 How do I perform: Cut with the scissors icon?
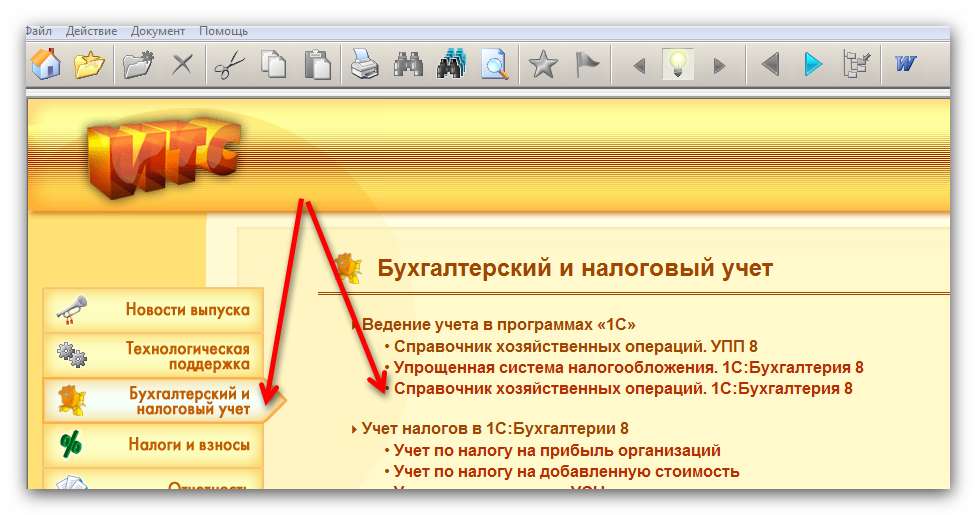point(229,65)
